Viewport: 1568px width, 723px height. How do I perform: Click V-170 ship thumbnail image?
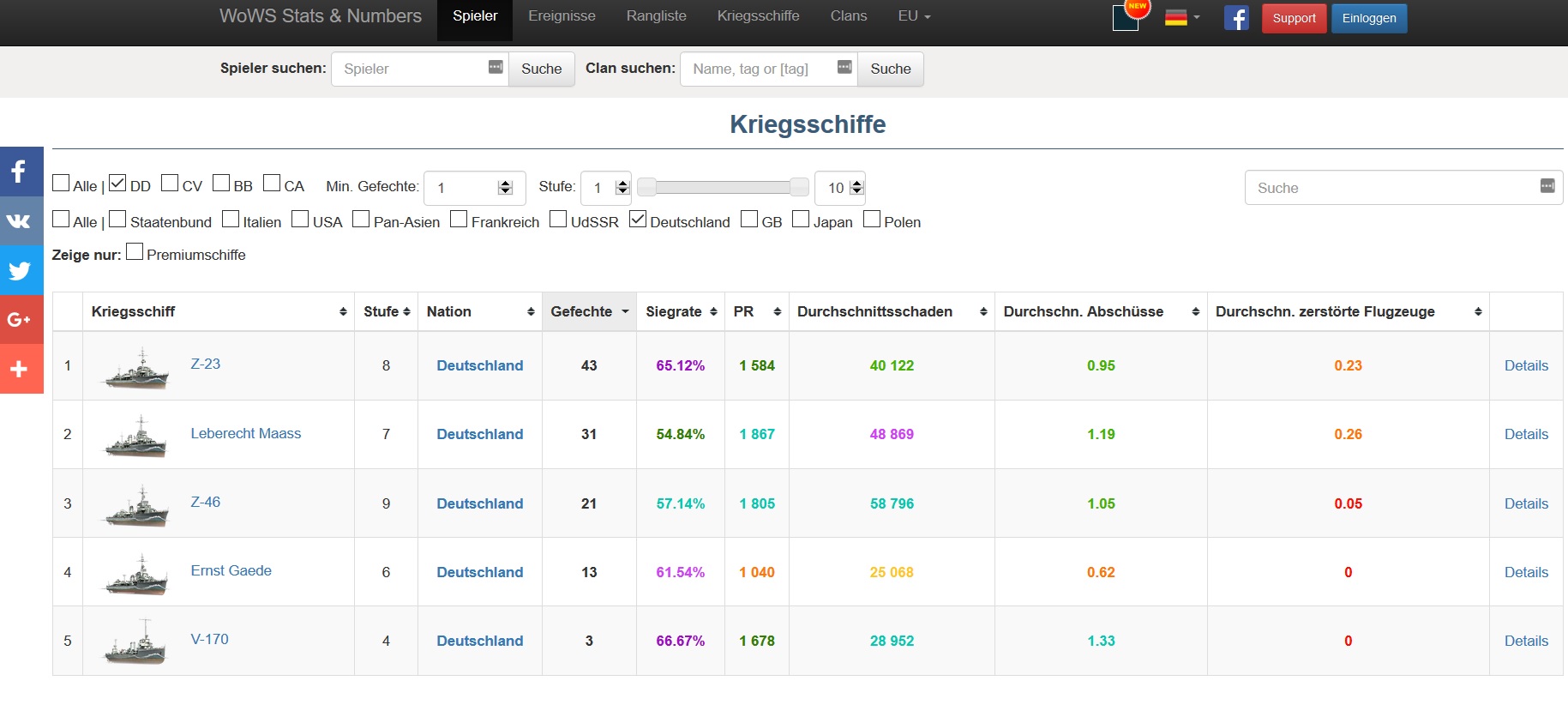tap(136, 642)
